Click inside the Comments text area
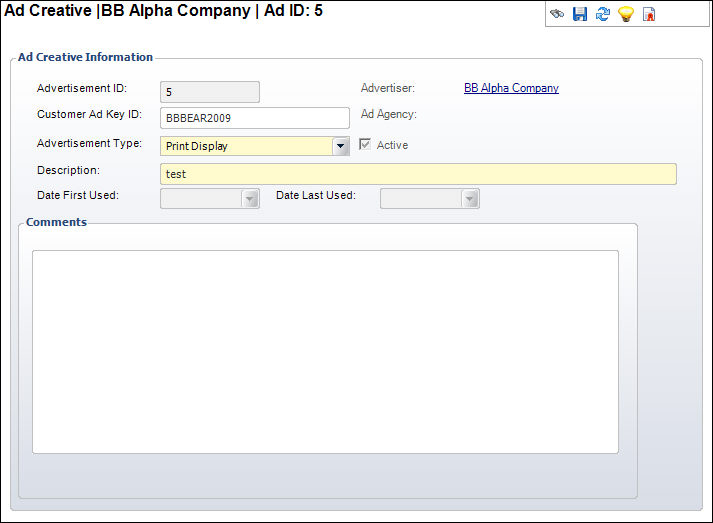 pos(325,351)
